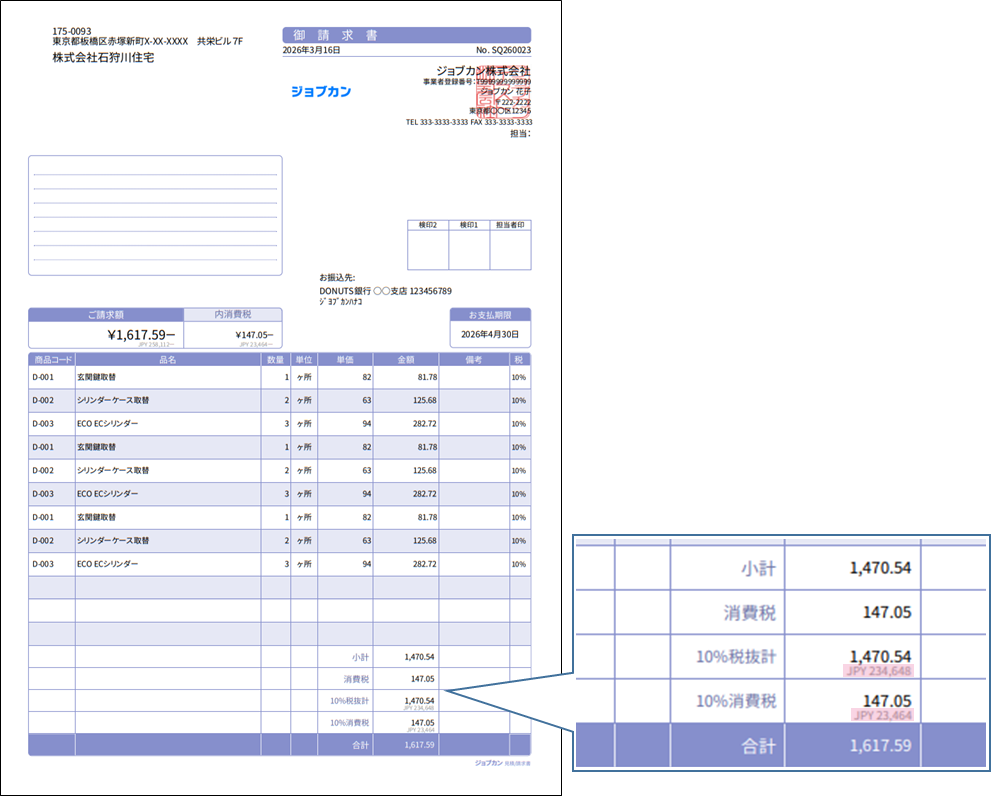
Task: Click the invoice number SQ260023
Action: pyautogui.click(x=503, y=50)
